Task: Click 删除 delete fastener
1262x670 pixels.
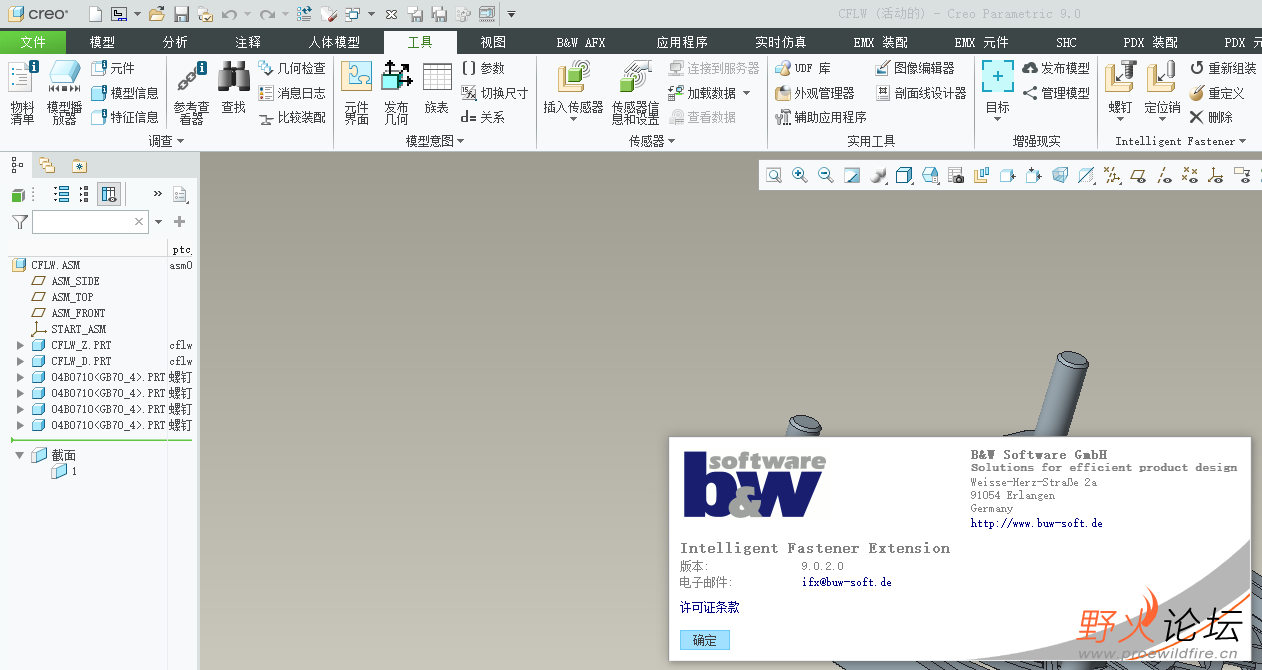Action: tap(1211, 117)
